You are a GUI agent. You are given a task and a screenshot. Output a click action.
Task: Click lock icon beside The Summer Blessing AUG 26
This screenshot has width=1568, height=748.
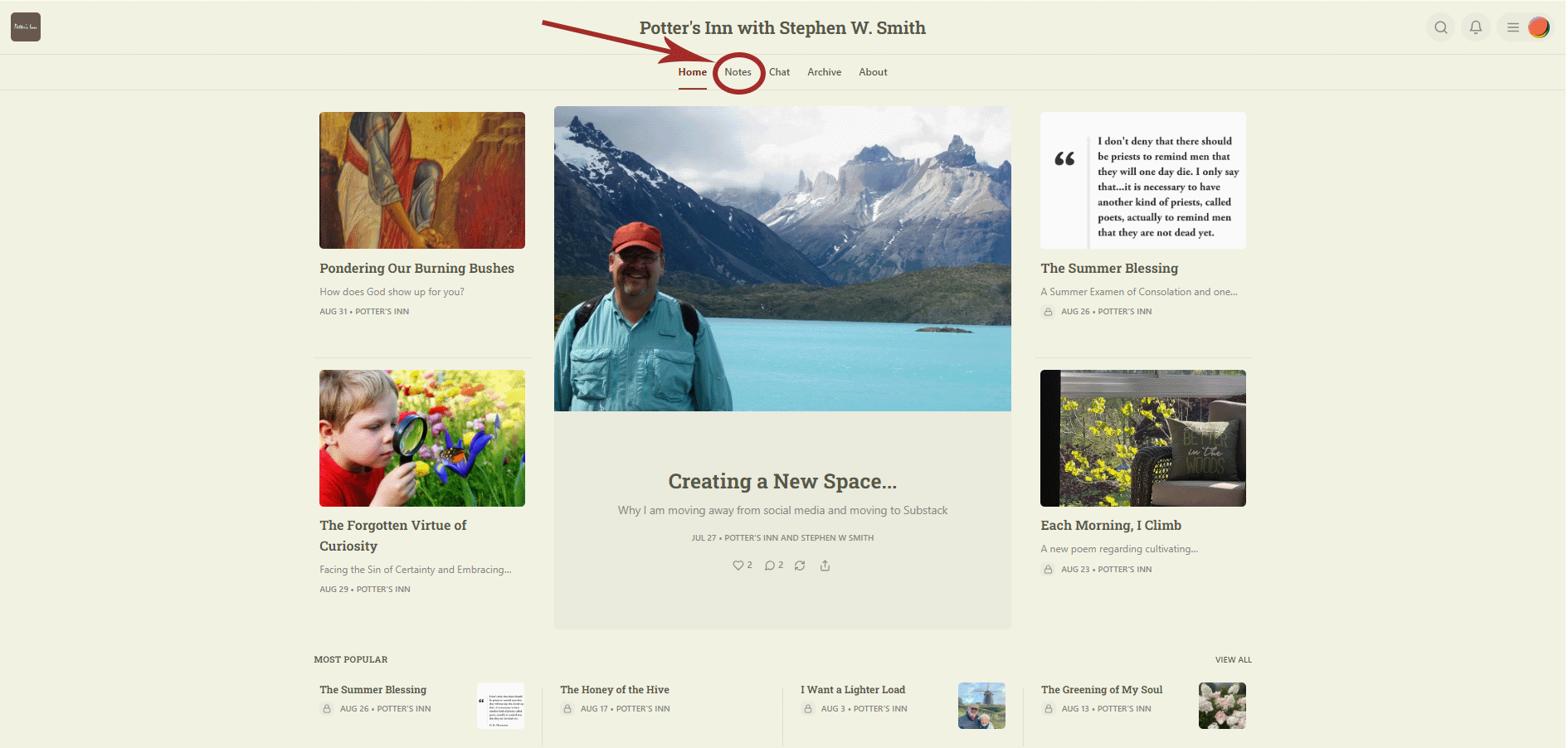coord(1048,312)
